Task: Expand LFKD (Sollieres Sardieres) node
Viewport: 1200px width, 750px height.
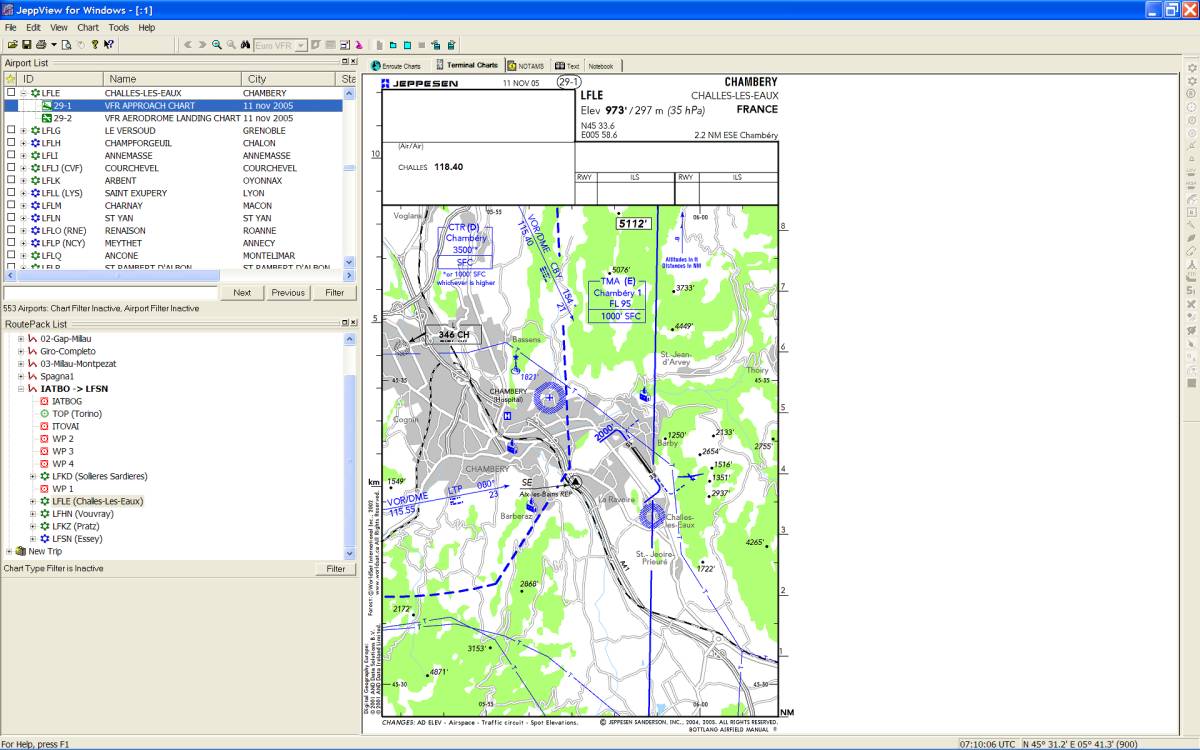Action: (x=33, y=476)
